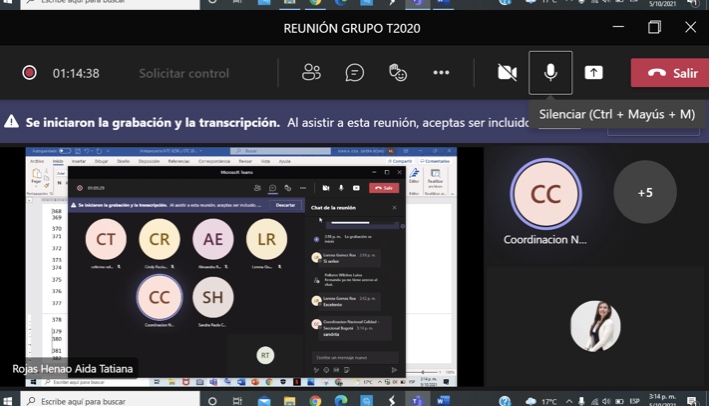Viewport: 713px width, 406px height.
Task: Switch to Microsoft Teams in the taskbar
Action: coord(417,401)
